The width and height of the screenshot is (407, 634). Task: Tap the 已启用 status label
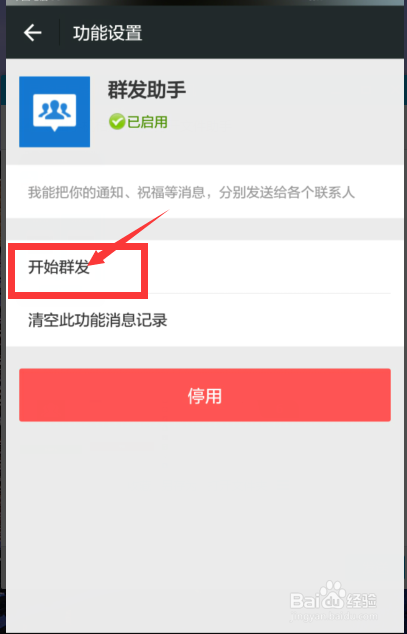point(147,122)
